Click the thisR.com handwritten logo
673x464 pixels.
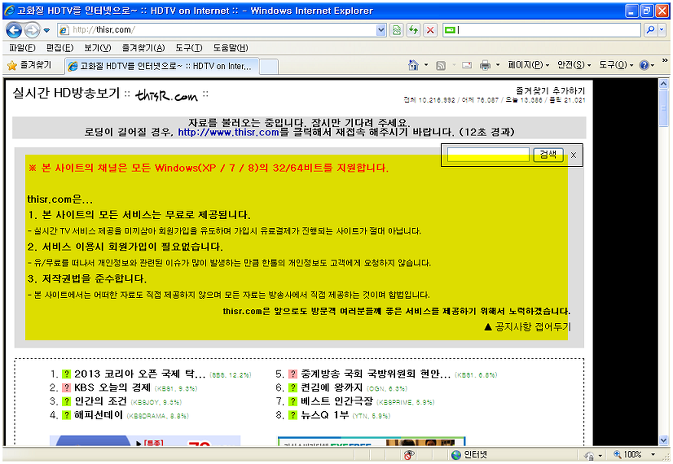(x=167, y=95)
